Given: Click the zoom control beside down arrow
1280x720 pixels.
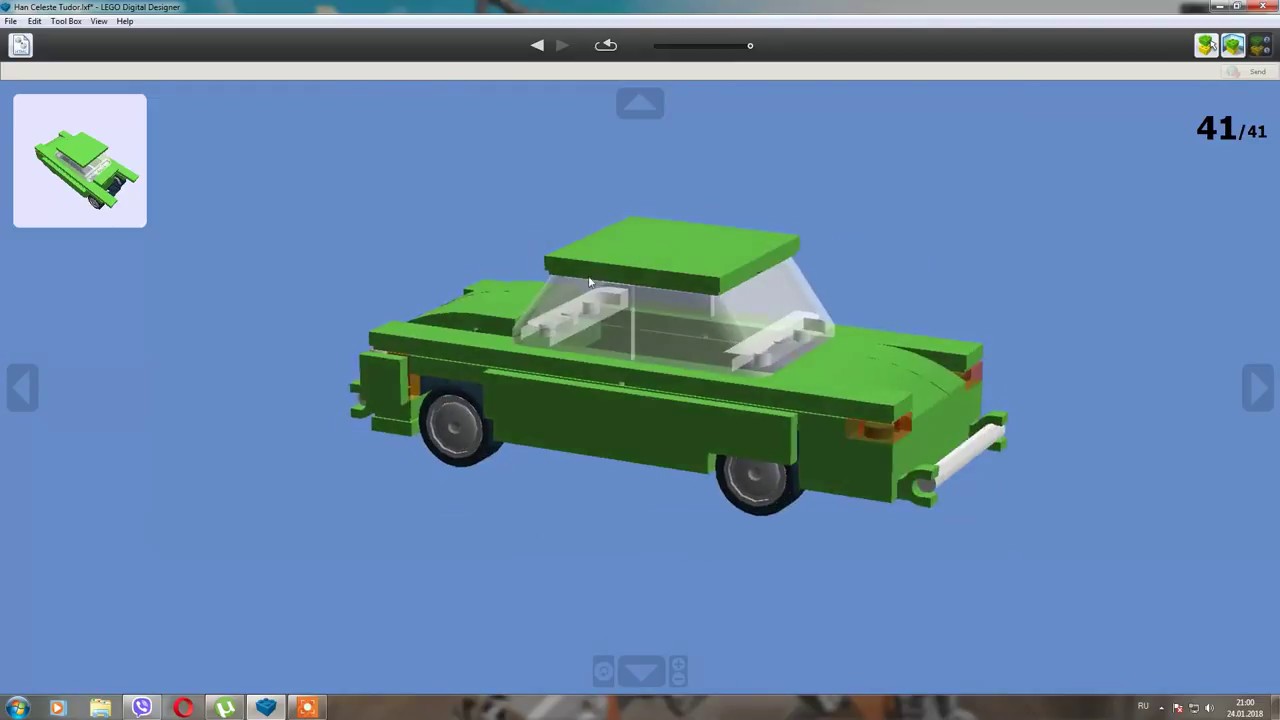Looking at the screenshot, I should [x=678, y=671].
